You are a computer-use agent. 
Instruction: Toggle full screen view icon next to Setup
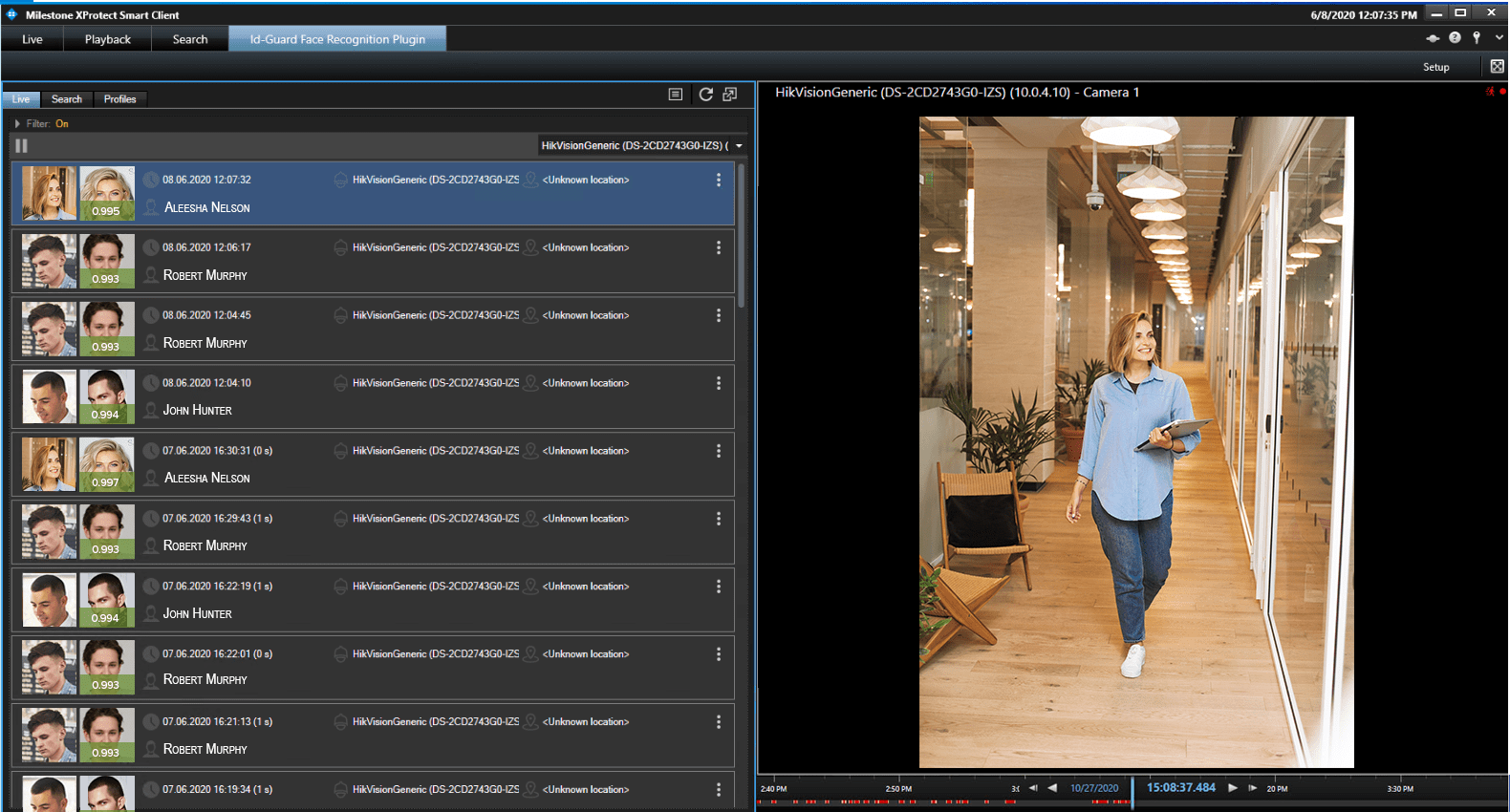1497,66
